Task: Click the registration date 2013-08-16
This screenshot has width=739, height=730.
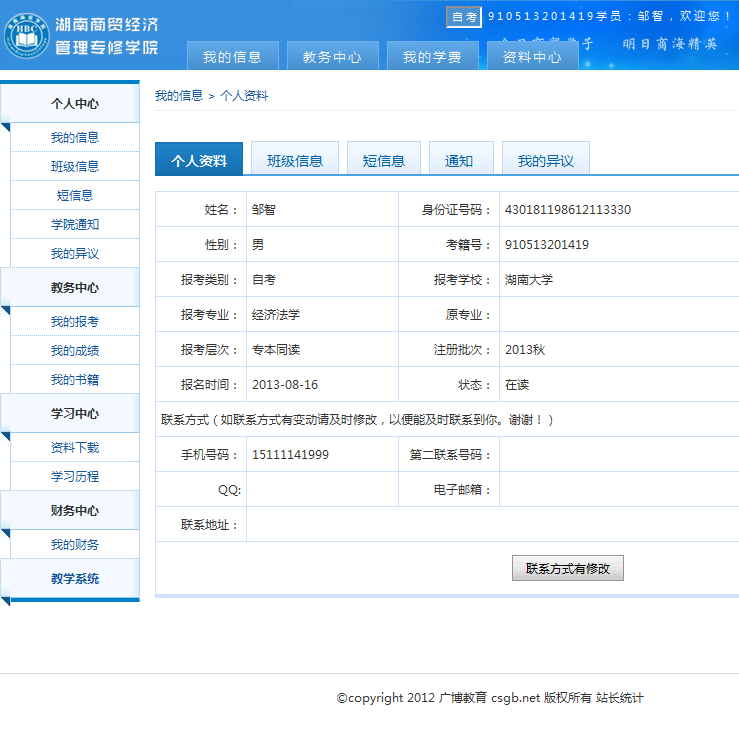Action: 285,385
